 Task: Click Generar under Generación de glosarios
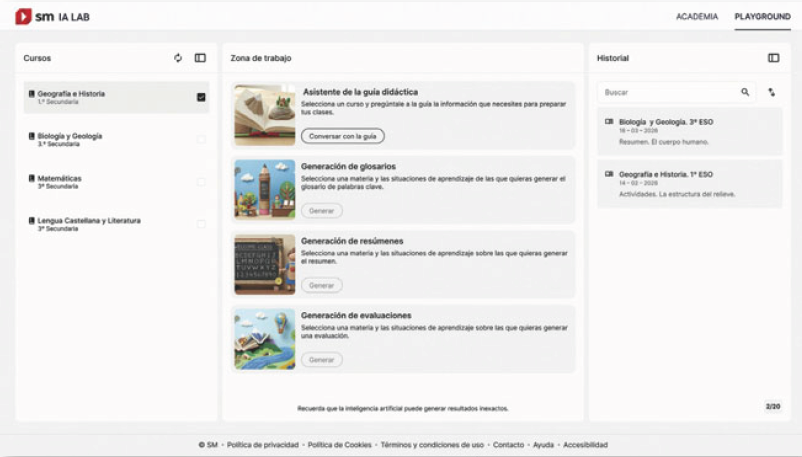[x=321, y=211]
